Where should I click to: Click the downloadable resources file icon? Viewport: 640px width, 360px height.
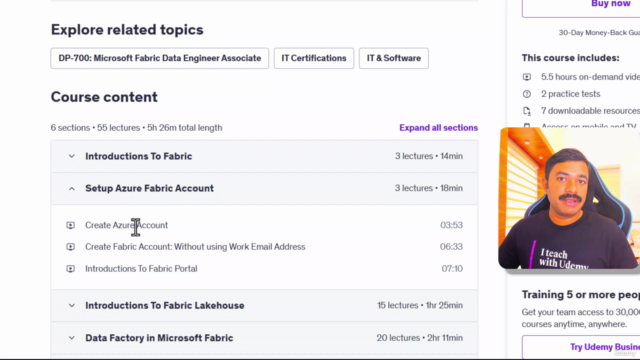tap(527, 111)
